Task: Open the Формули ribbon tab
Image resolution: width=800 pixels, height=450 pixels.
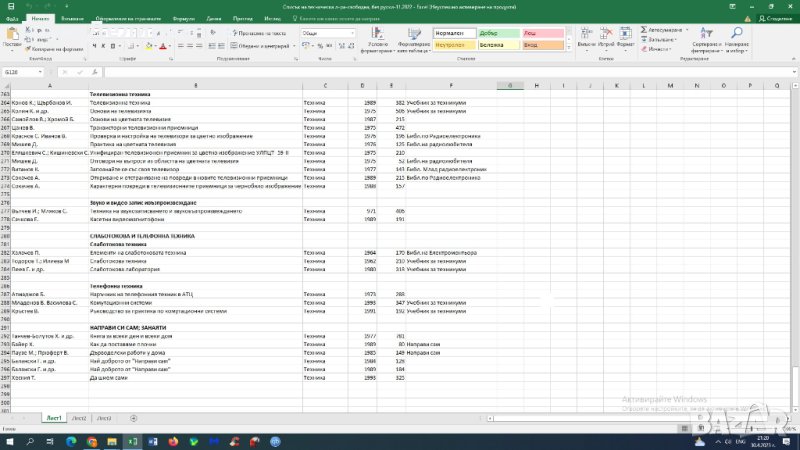Action: tap(183, 18)
